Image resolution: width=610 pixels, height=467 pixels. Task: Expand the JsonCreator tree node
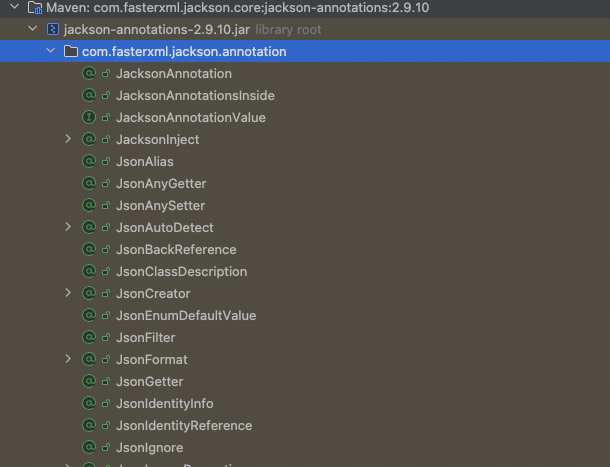(x=68, y=294)
